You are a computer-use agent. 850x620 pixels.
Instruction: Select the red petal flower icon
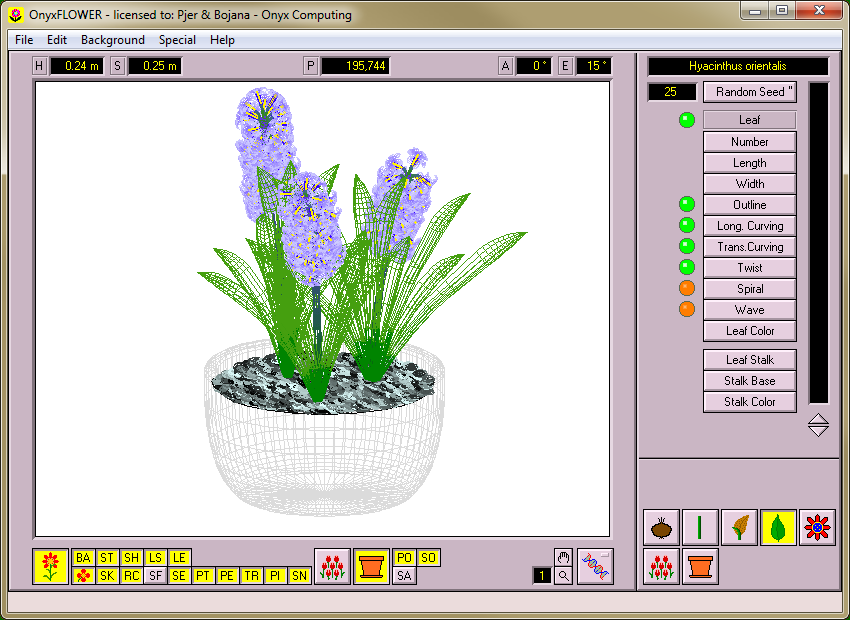[817, 527]
